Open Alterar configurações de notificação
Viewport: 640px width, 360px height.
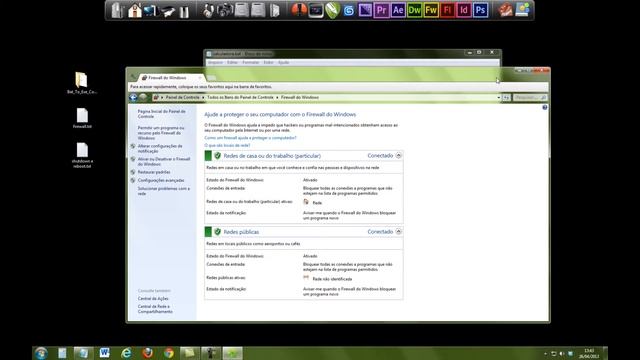[x=160, y=149]
